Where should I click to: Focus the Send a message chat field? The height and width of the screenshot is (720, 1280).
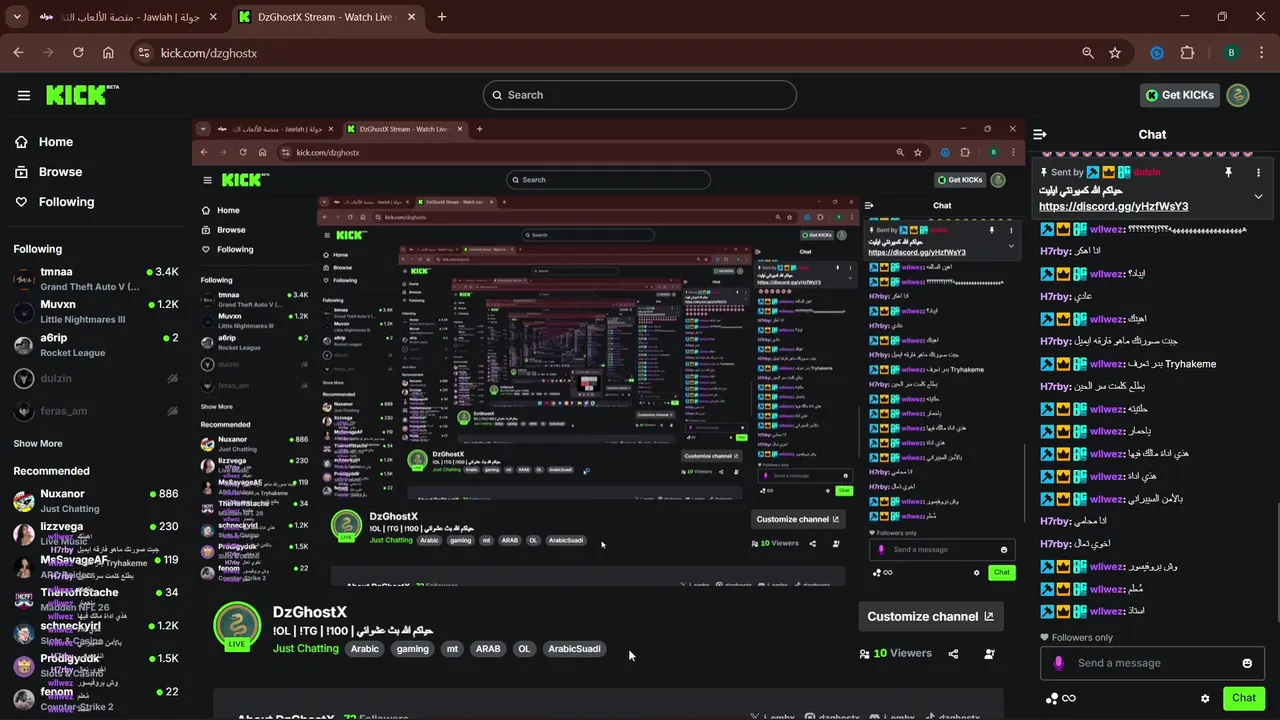(1151, 663)
